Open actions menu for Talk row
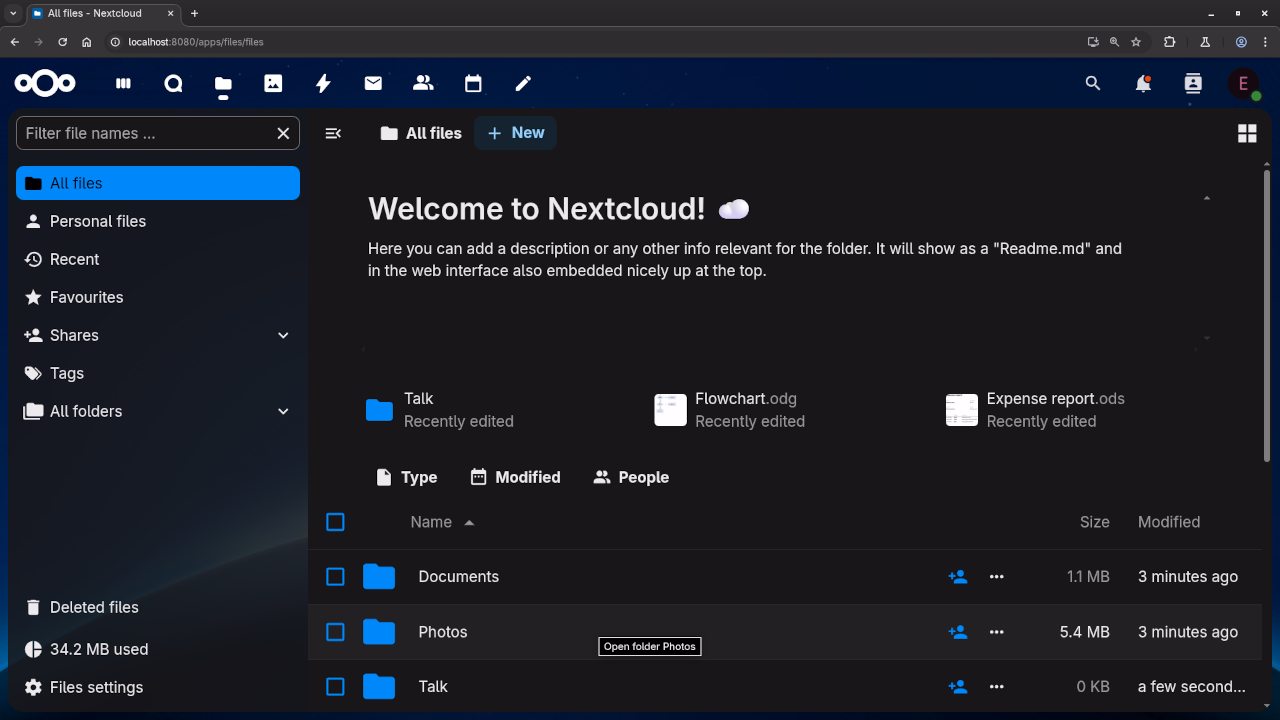This screenshot has height=720, width=1280. point(996,687)
